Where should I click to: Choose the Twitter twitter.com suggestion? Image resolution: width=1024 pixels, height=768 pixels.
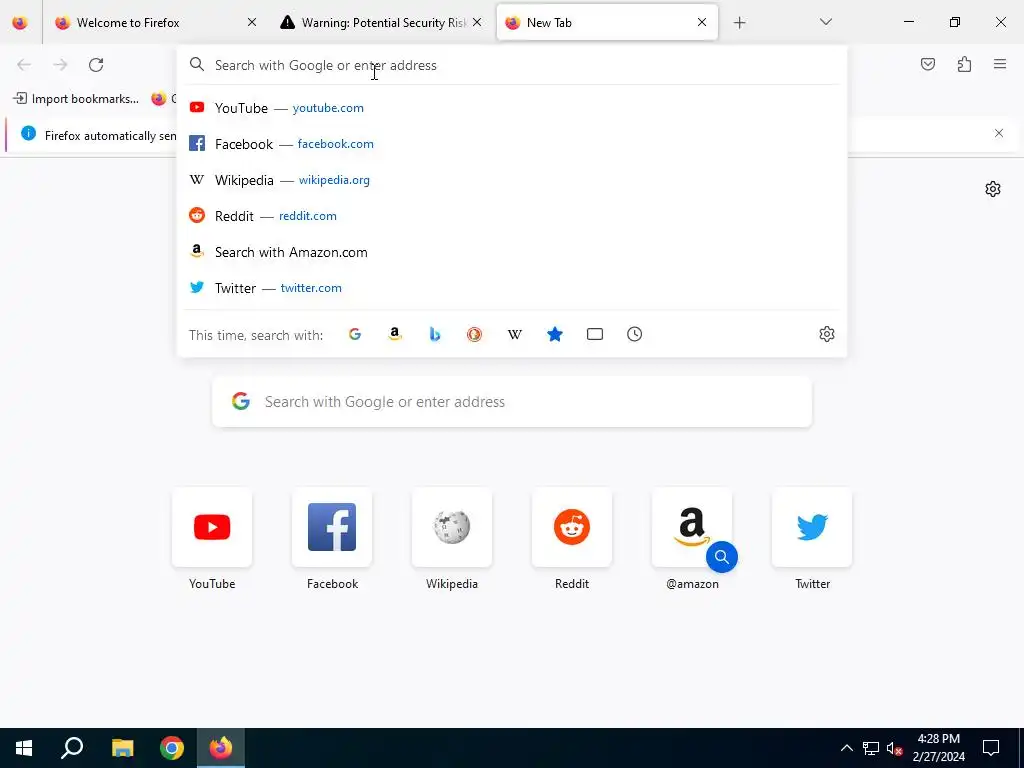[512, 288]
